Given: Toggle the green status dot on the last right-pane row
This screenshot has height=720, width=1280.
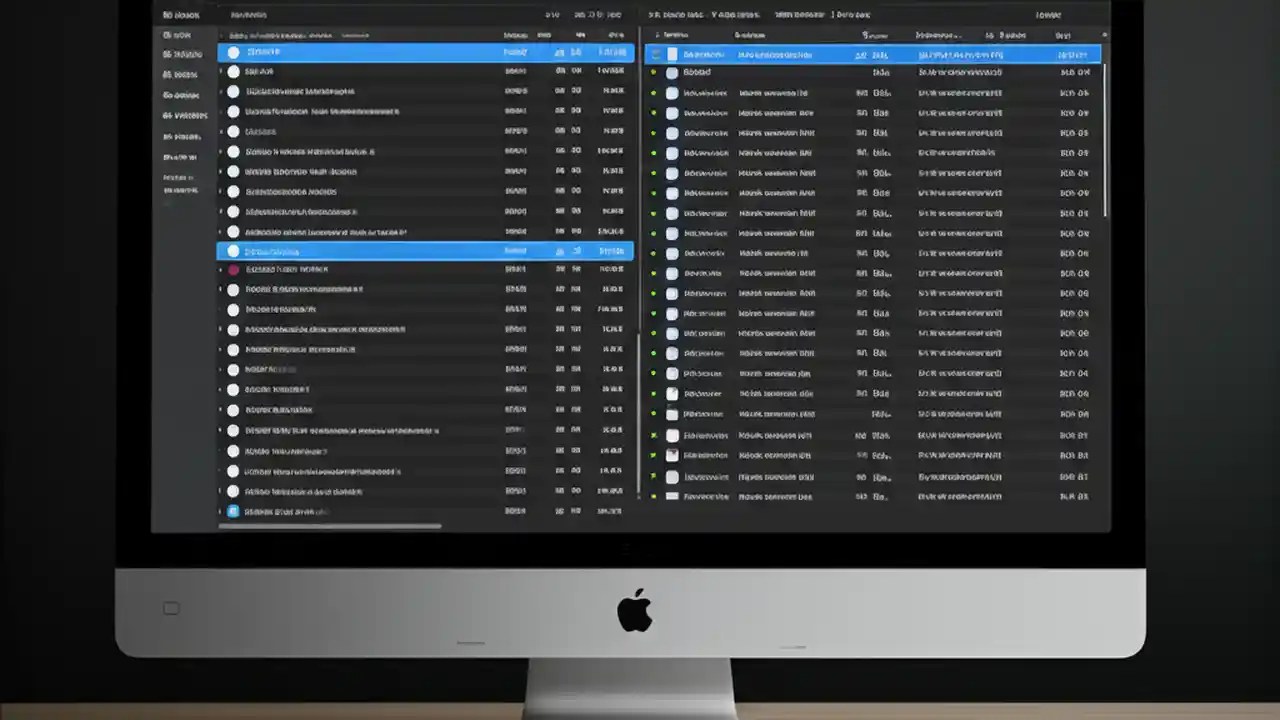Looking at the screenshot, I should point(653,496).
